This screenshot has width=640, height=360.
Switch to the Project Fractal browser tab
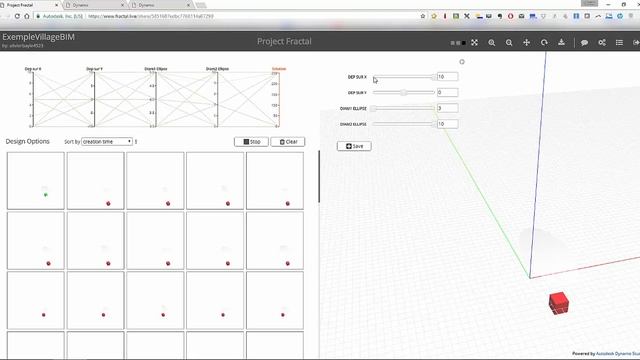(x=29, y=5)
